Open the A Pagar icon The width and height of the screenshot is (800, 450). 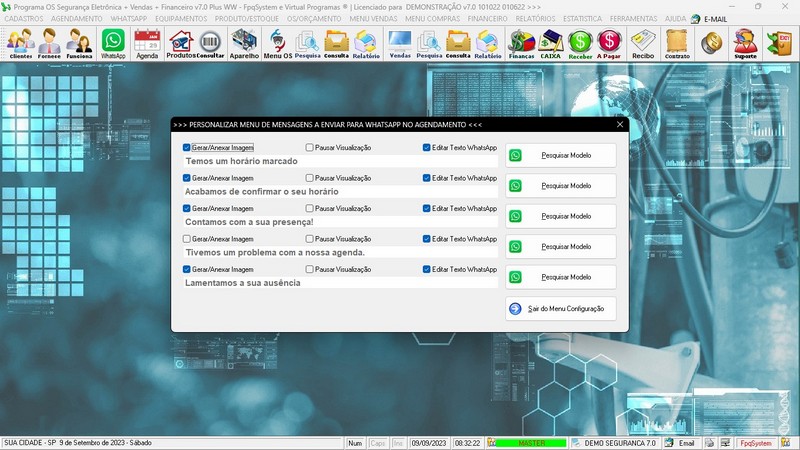(609, 42)
